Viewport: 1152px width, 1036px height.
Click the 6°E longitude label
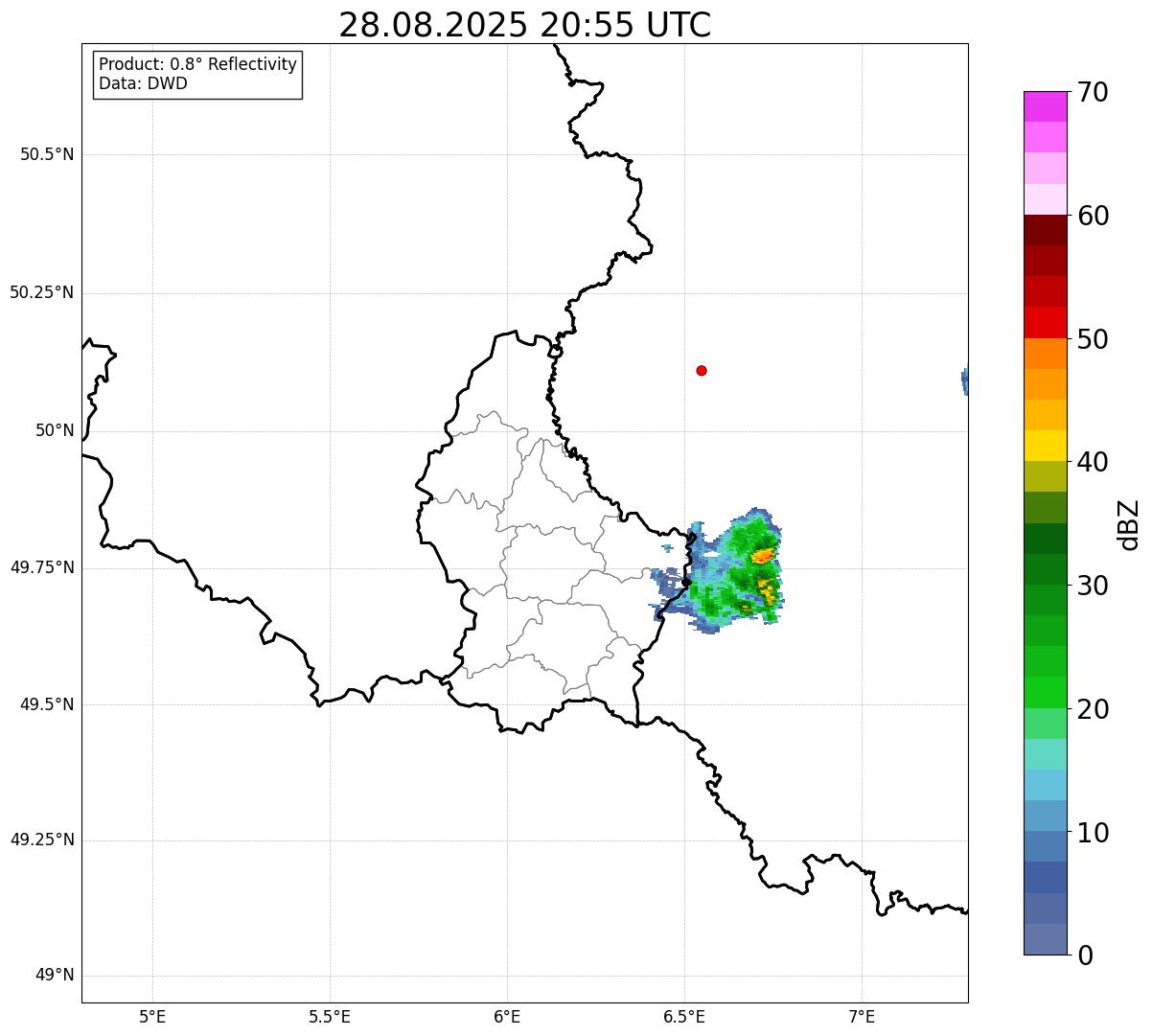click(507, 1016)
